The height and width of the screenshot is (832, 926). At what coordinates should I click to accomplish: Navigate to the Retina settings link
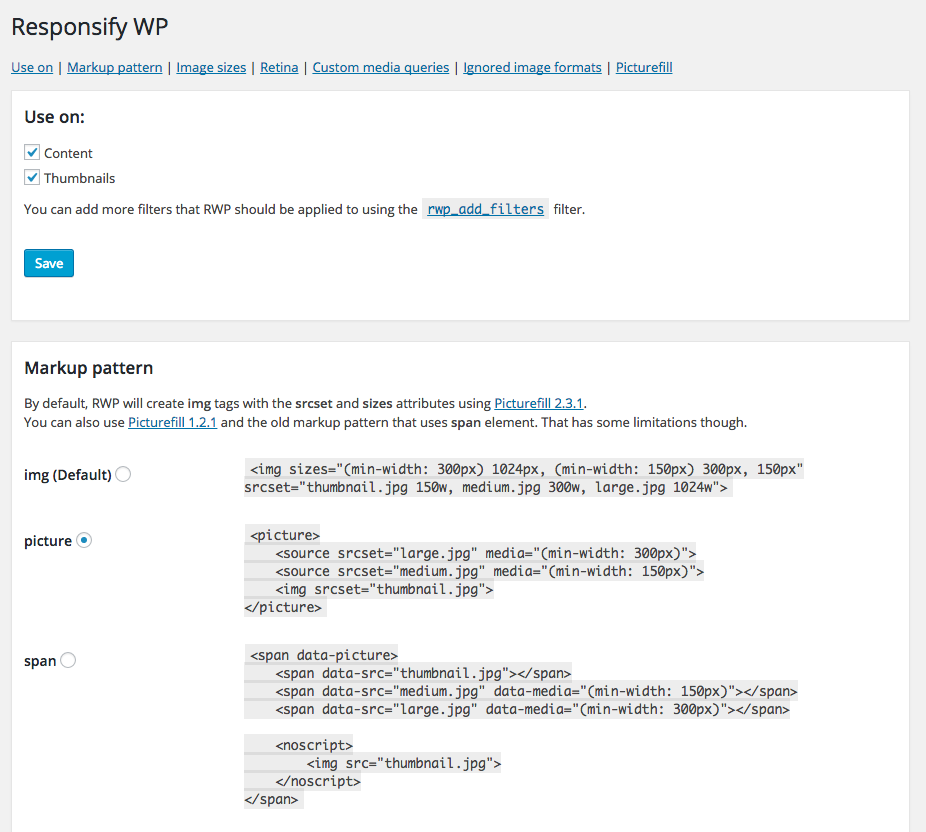pos(279,67)
